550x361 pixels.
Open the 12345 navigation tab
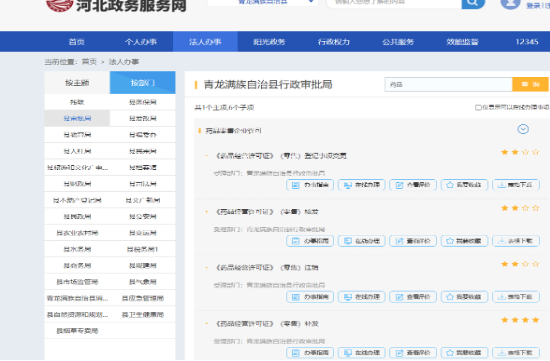526,42
